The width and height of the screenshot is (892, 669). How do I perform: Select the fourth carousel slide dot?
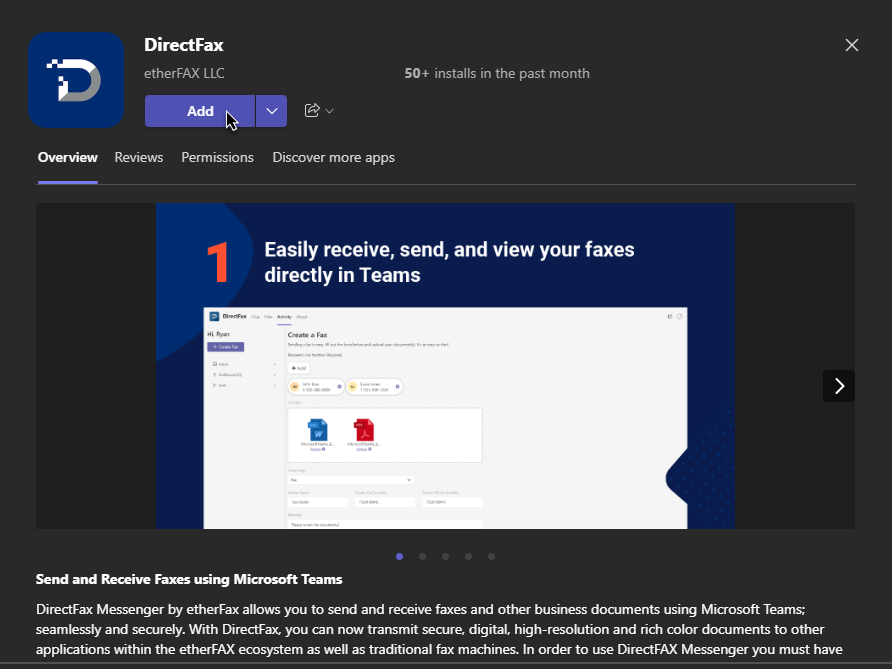click(468, 556)
